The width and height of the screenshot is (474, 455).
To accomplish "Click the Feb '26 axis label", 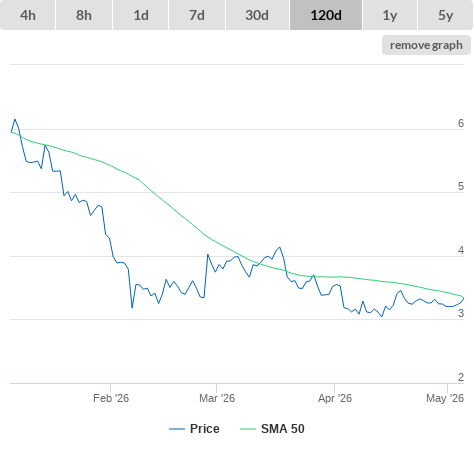I will coord(111,398).
